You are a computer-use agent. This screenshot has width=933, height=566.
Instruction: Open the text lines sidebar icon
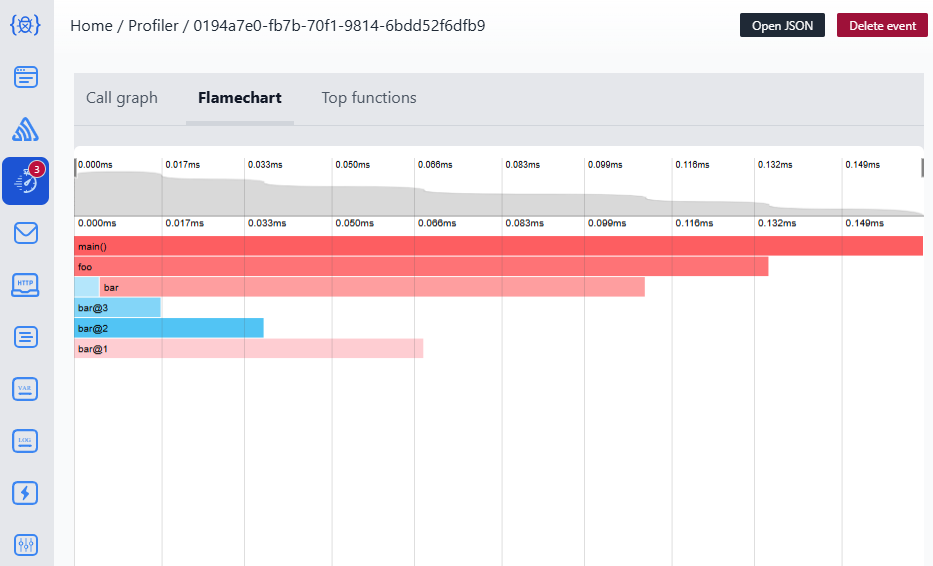pyautogui.click(x=26, y=337)
